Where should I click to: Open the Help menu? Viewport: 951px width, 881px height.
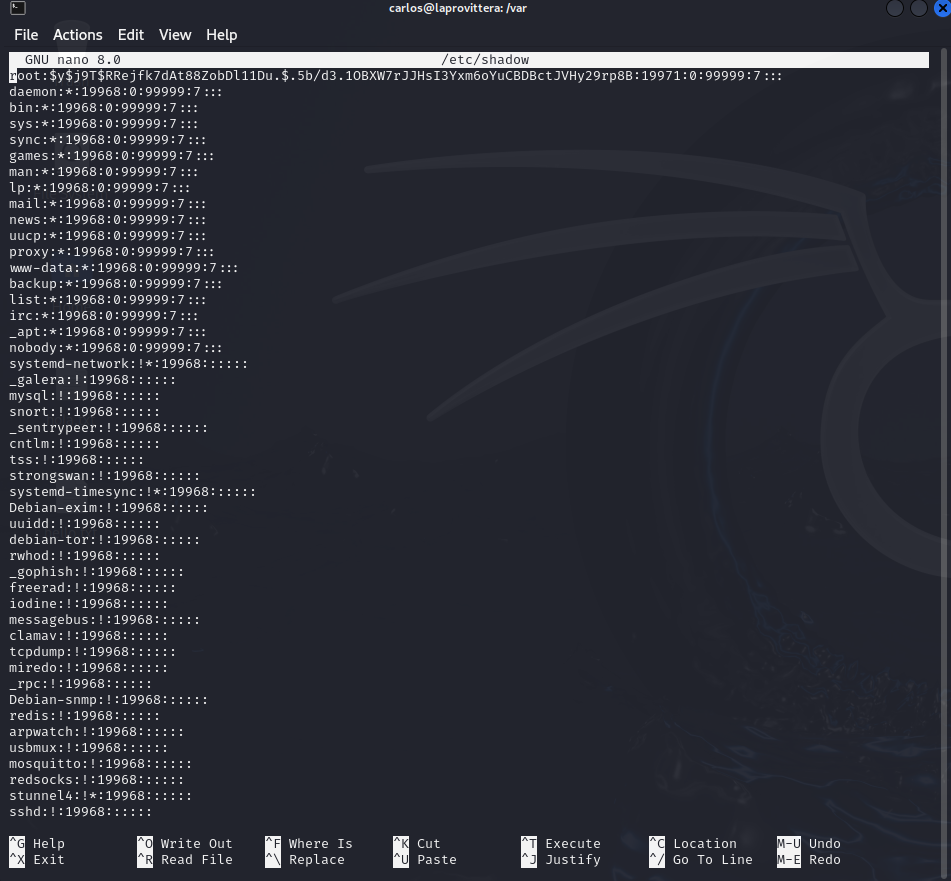(x=221, y=35)
